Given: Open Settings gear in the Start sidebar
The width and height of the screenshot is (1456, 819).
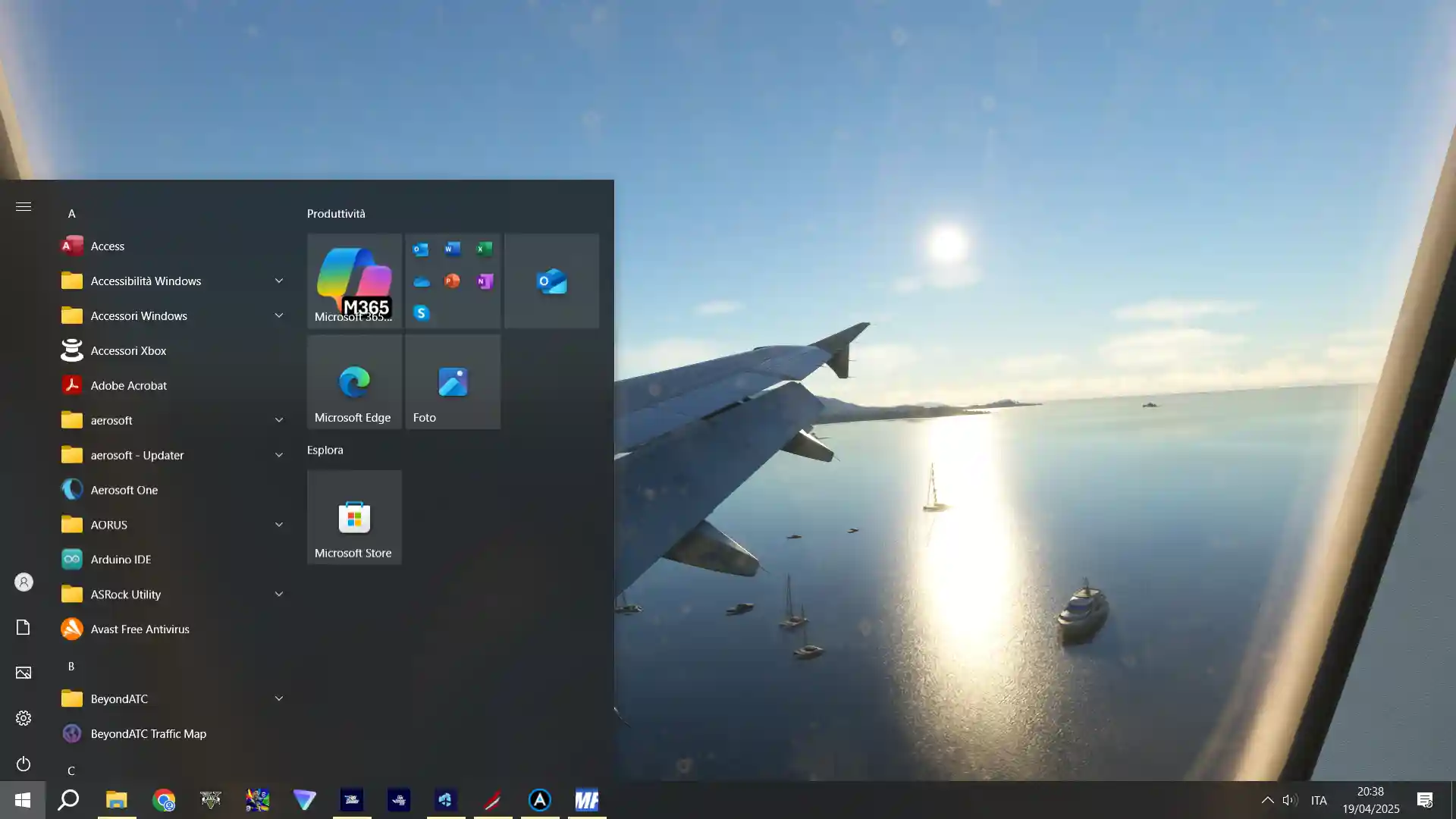Looking at the screenshot, I should point(24,719).
